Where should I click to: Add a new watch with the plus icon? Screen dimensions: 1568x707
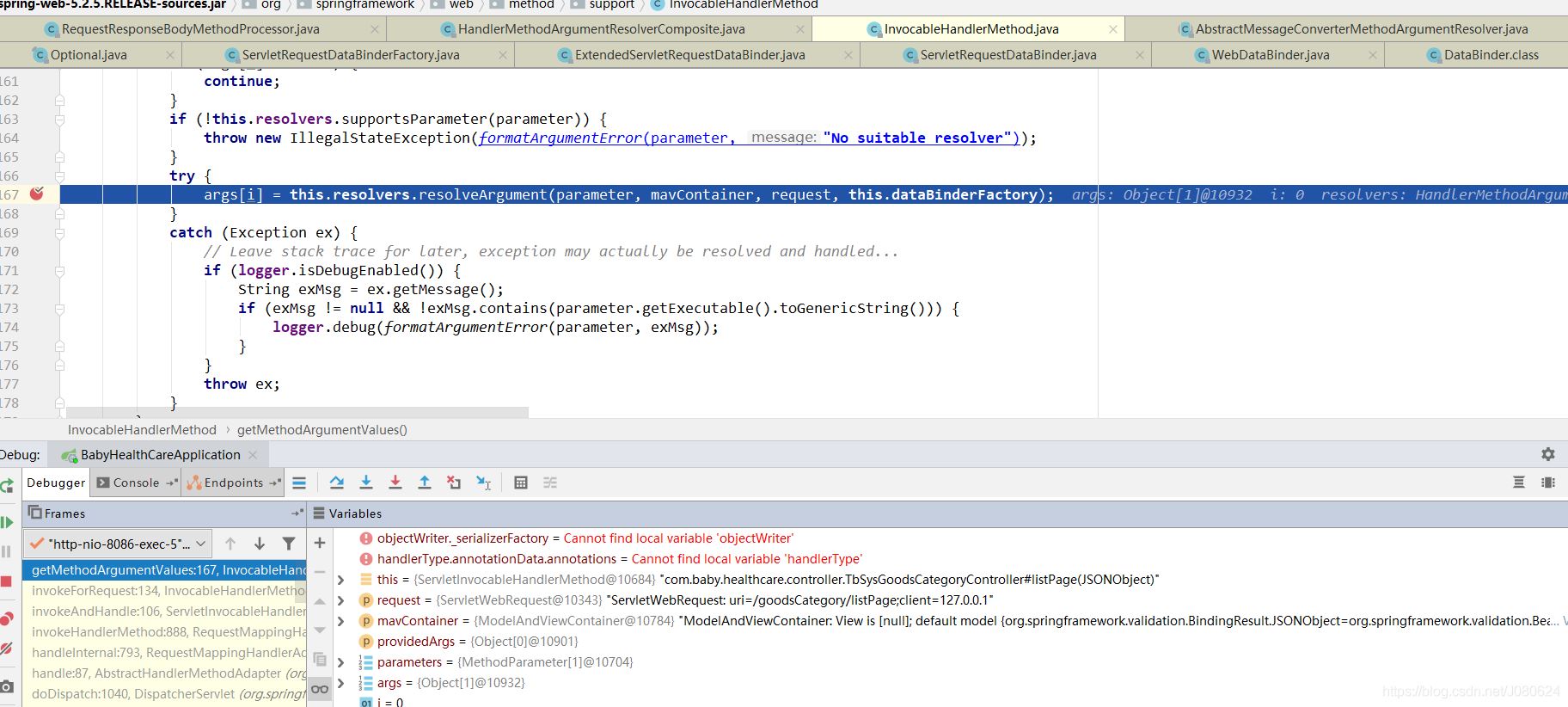(x=320, y=543)
